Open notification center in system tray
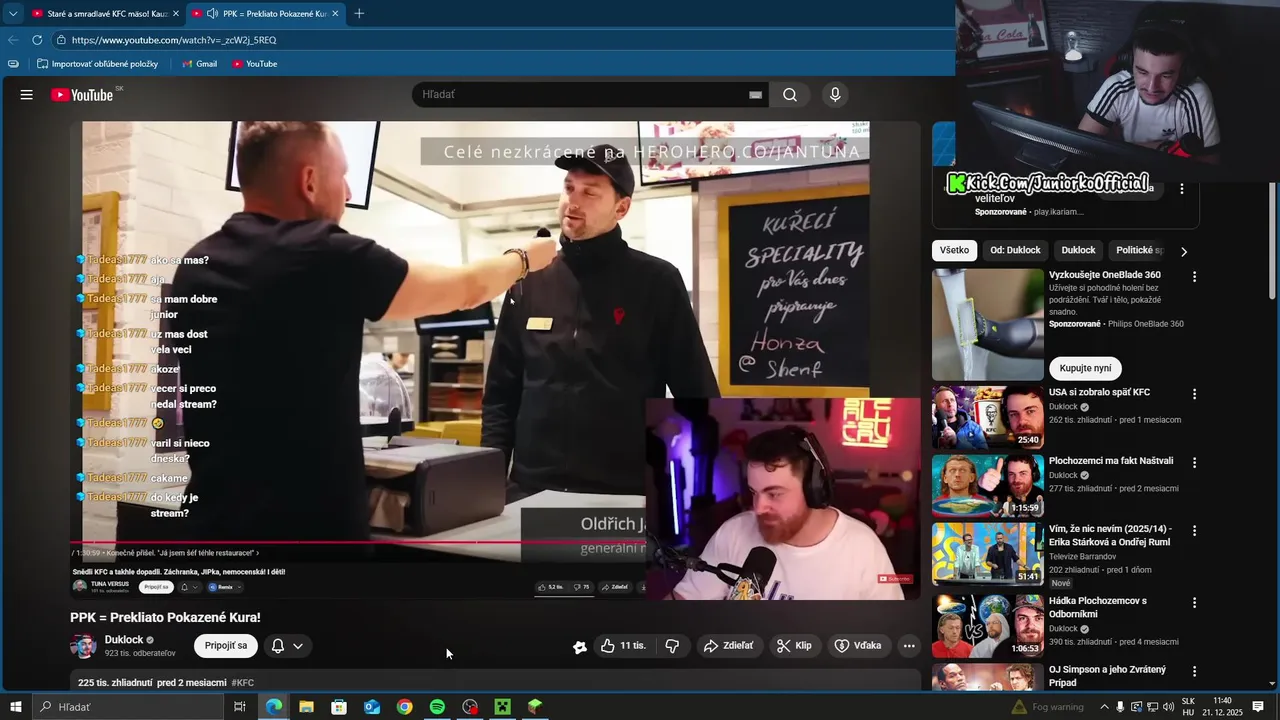This screenshot has height=720, width=1280. pyautogui.click(x=1258, y=707)
